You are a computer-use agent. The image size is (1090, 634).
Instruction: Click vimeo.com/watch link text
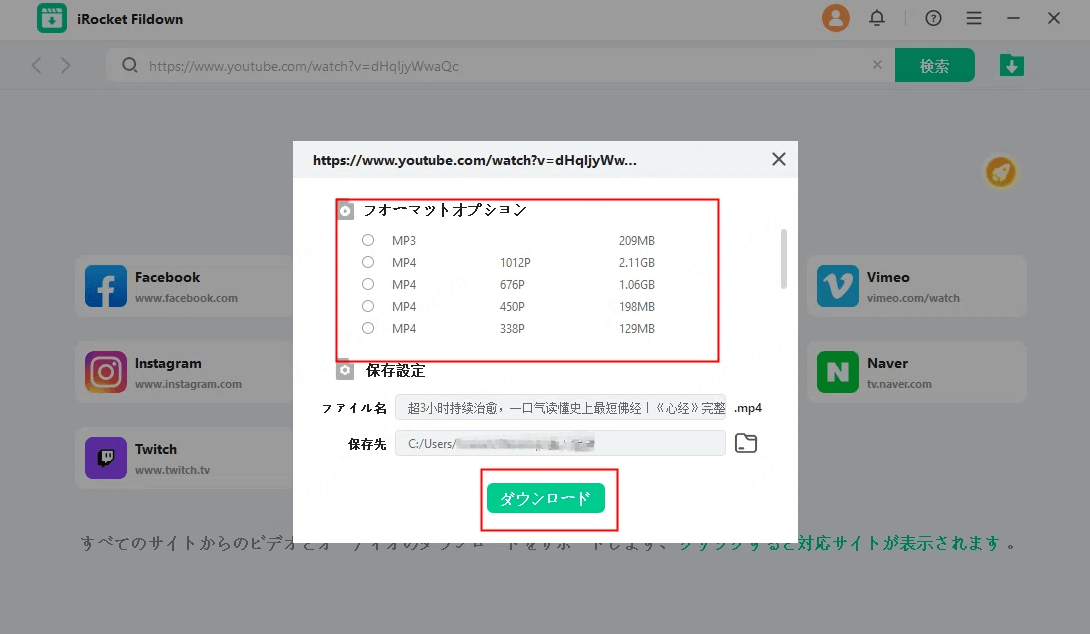pyautogui.click(x=913, y=298)
